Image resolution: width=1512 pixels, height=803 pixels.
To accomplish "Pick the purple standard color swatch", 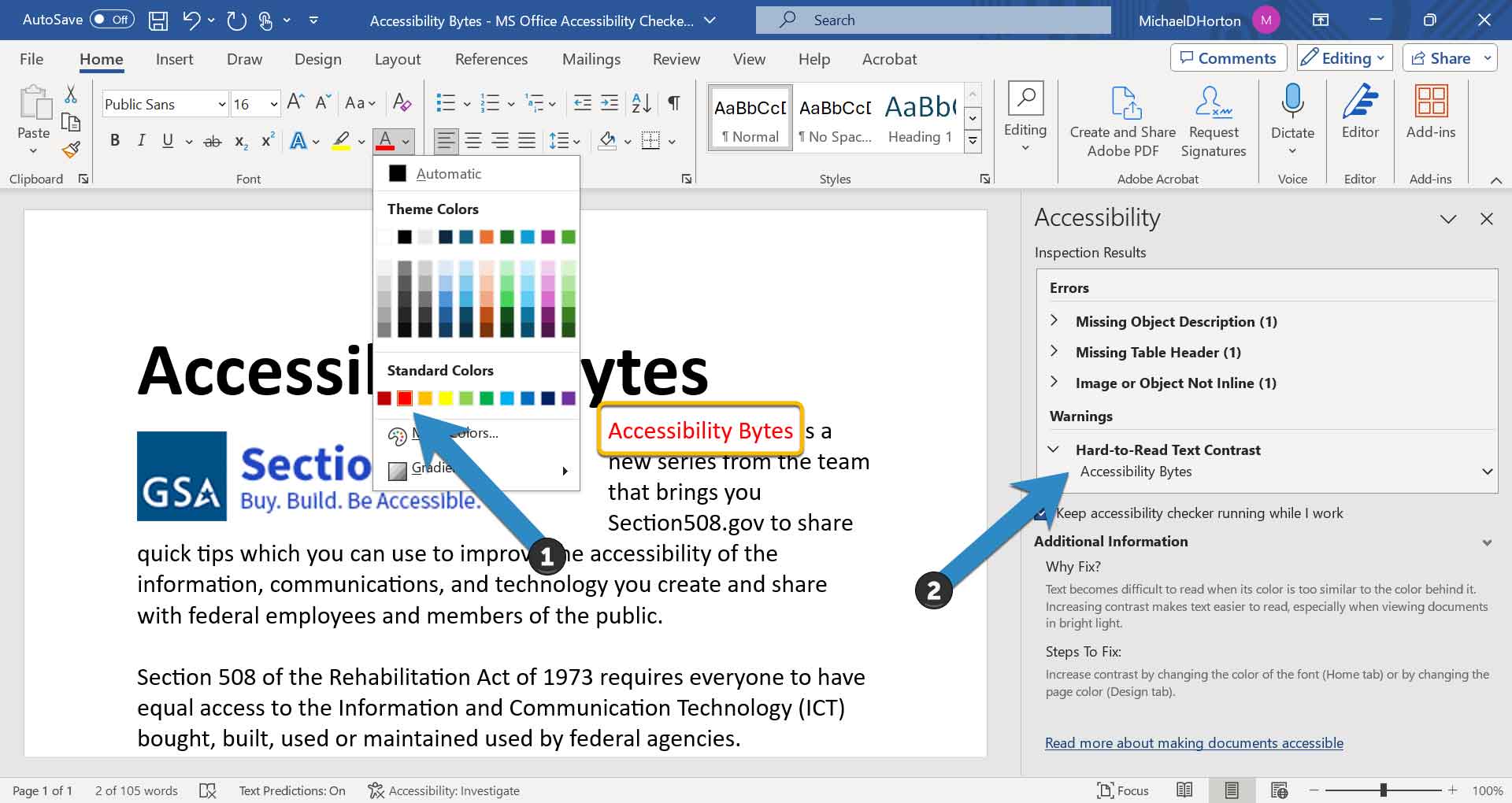I will (569, 398).
